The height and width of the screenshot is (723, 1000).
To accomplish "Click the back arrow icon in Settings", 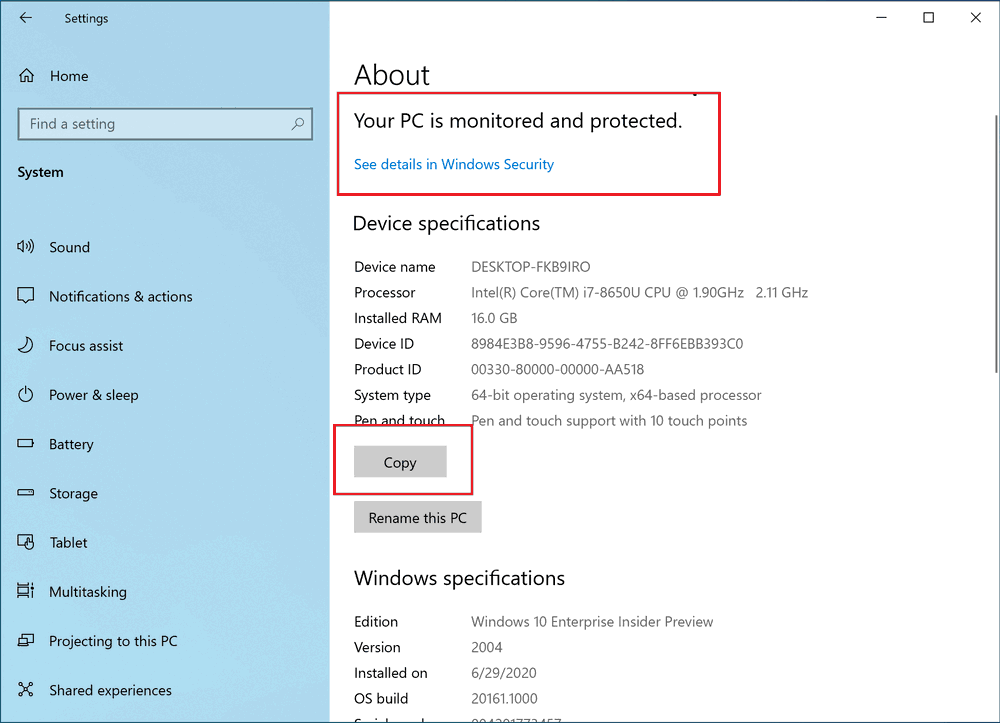I will point(26,18).
